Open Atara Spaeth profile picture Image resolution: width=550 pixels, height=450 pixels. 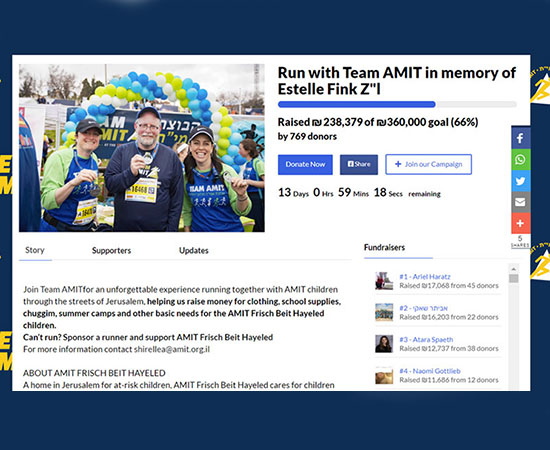[384, 344]
